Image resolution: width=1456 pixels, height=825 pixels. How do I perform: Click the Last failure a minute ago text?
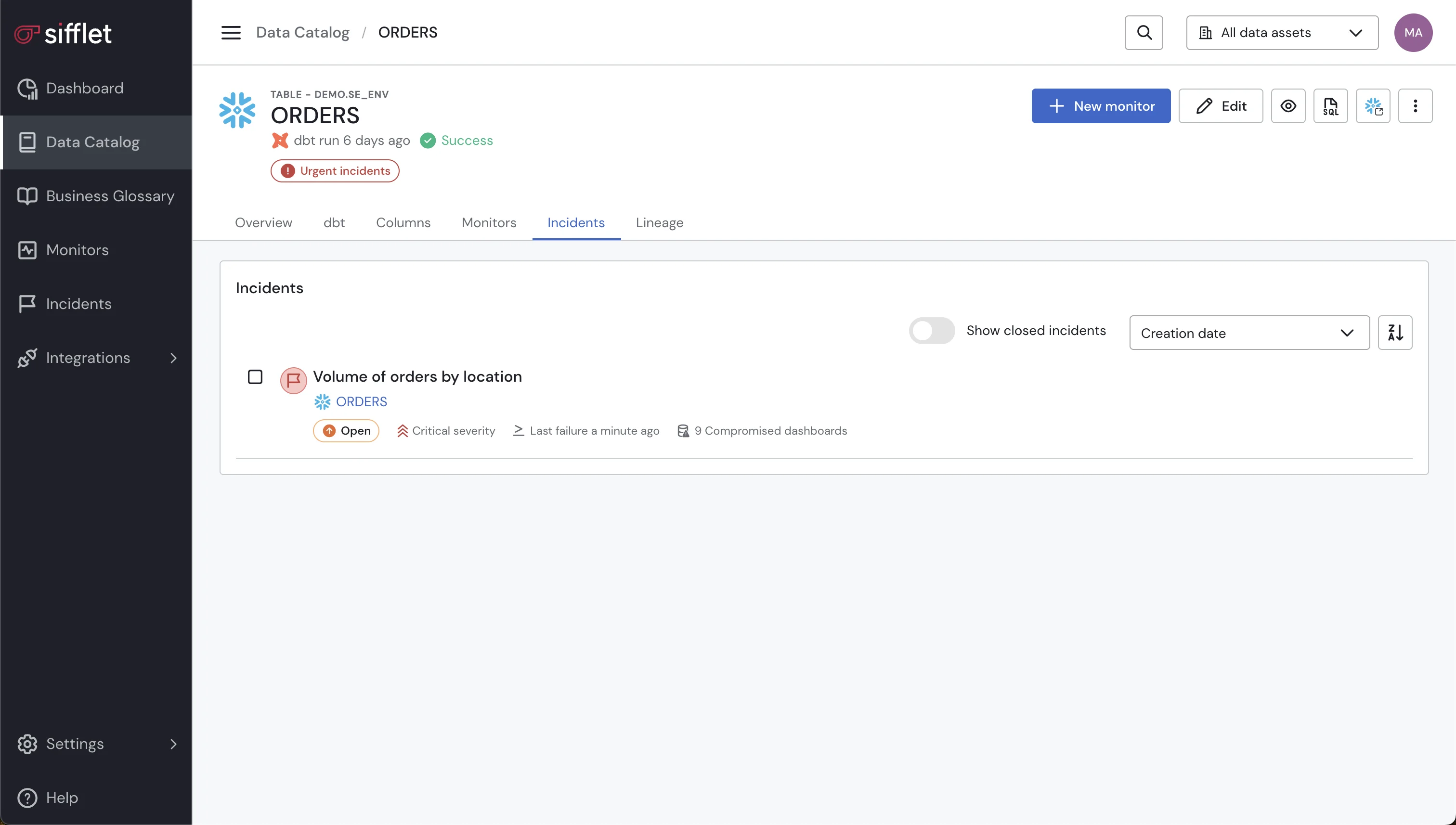pos(595,431)
